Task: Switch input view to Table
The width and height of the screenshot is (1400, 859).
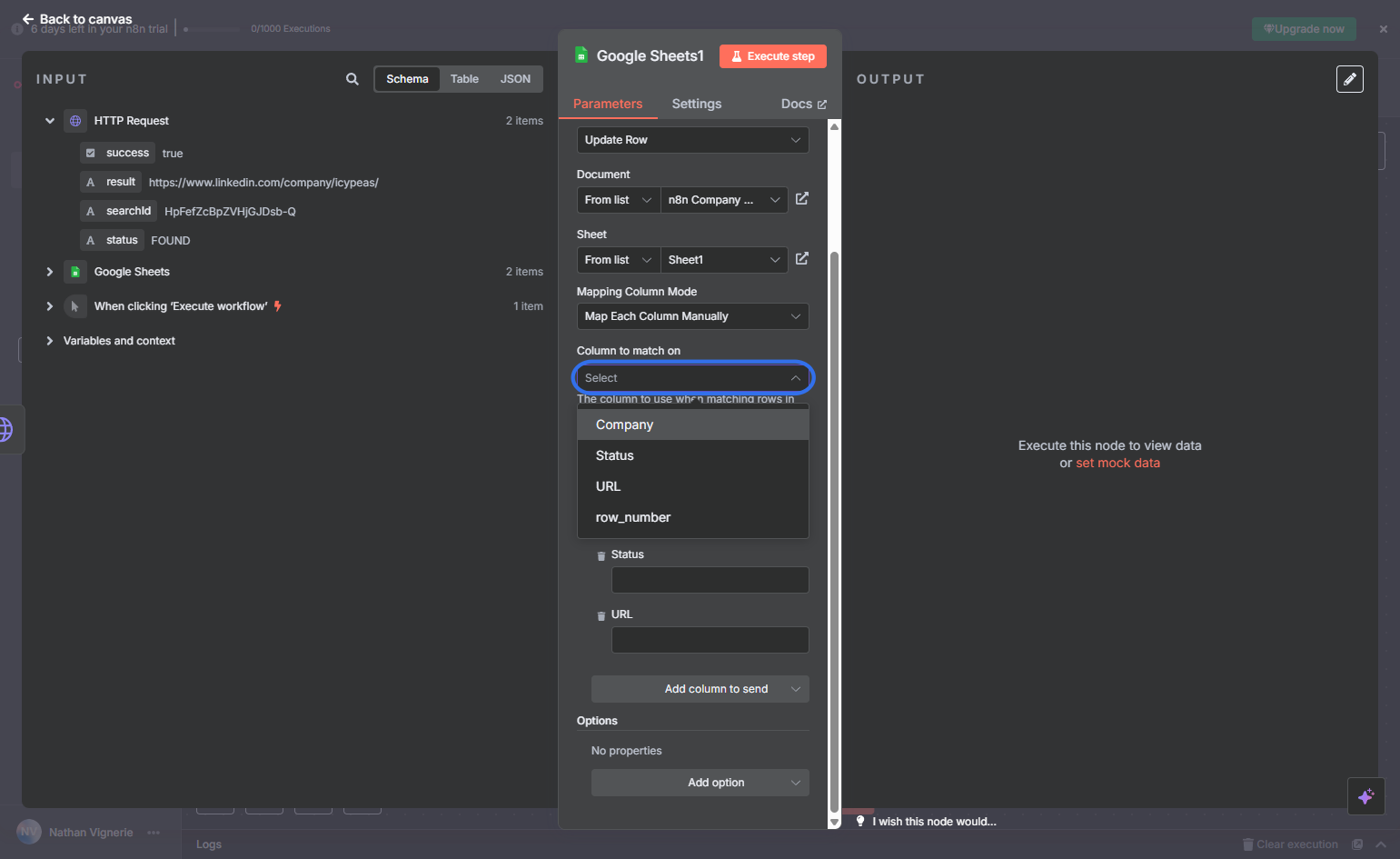Action: coord(464,79)
